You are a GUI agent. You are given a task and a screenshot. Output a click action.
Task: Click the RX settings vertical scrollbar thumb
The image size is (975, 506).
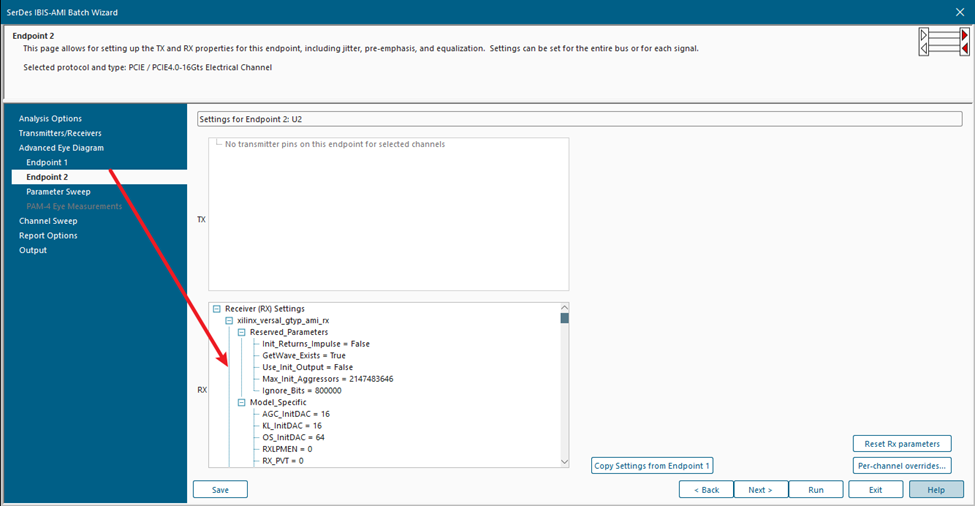(564, 319)
